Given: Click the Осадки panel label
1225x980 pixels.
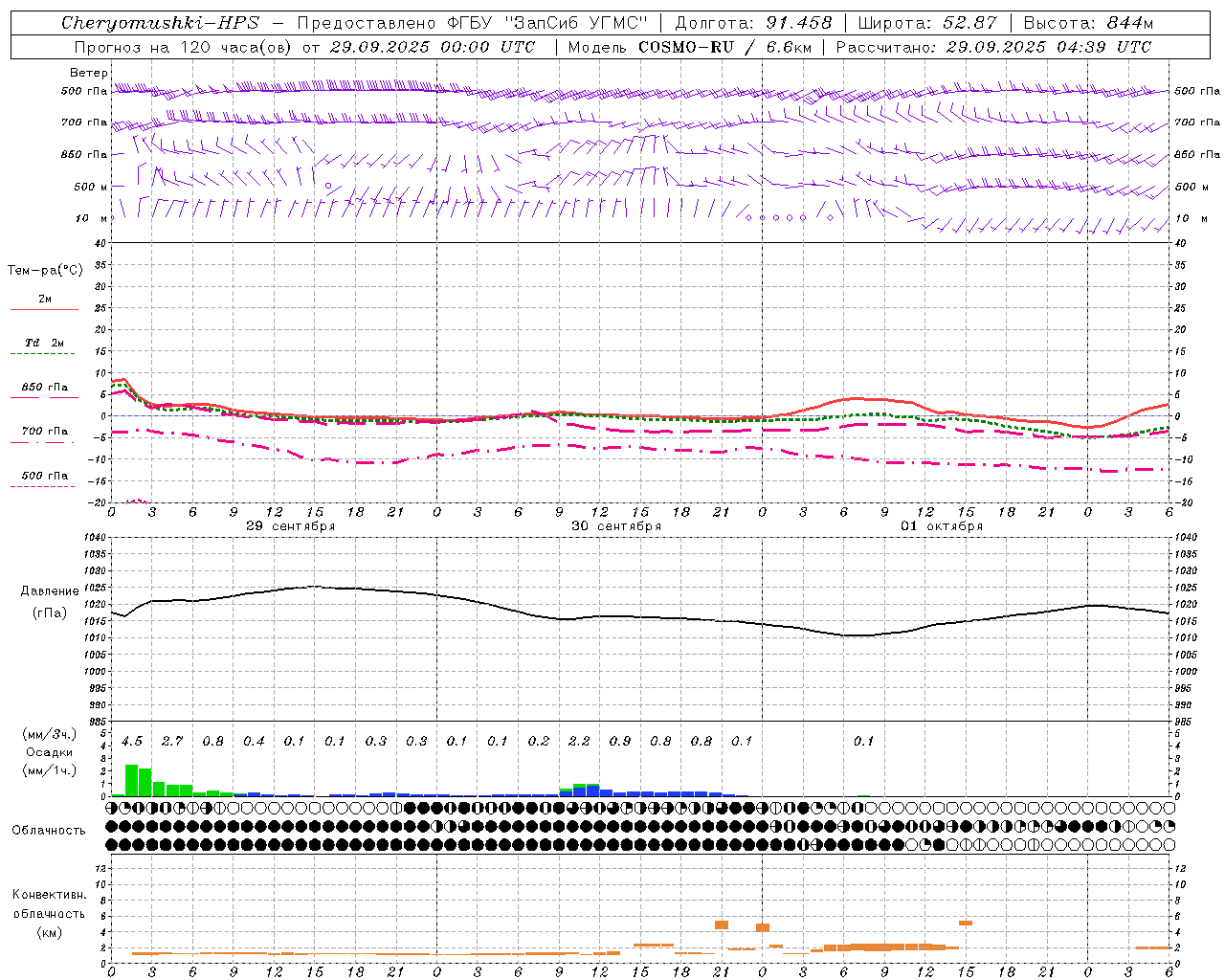Looking at the screenshot, I should [x=49, y=753].
